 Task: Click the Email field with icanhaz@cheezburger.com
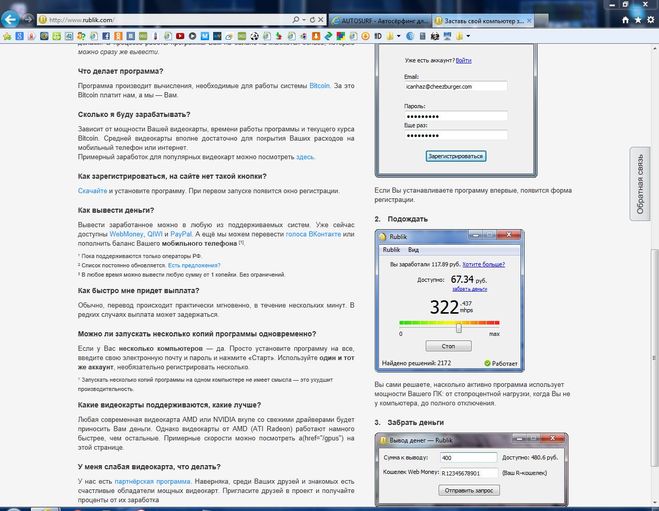coord(456,87)
